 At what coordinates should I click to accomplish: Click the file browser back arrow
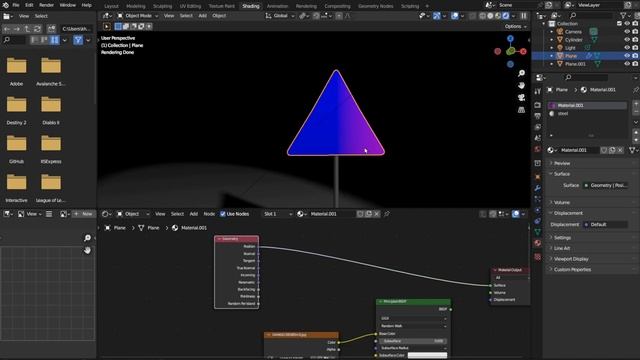coord(7,29)
